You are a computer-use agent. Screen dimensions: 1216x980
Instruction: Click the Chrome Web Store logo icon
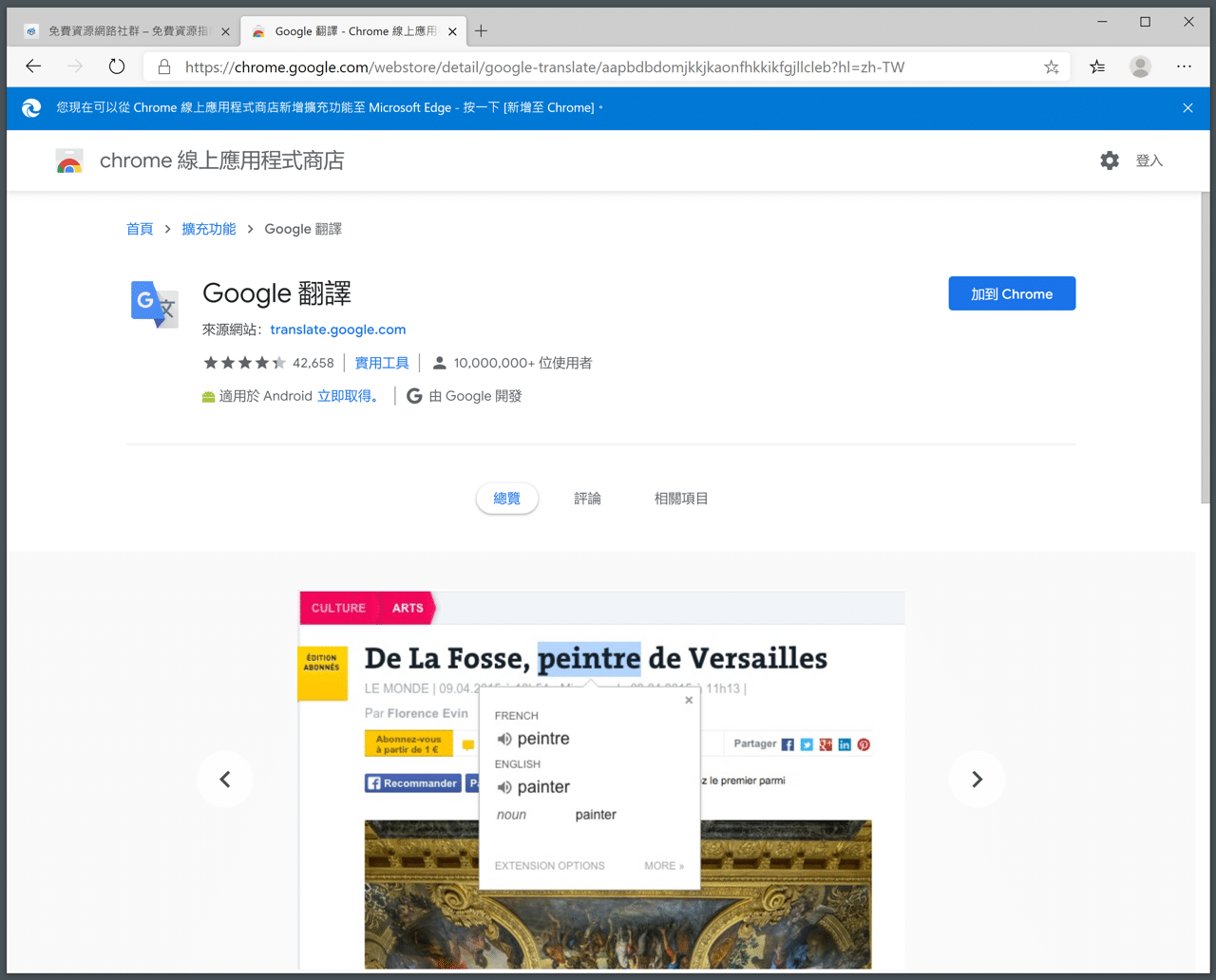(69, 161)
